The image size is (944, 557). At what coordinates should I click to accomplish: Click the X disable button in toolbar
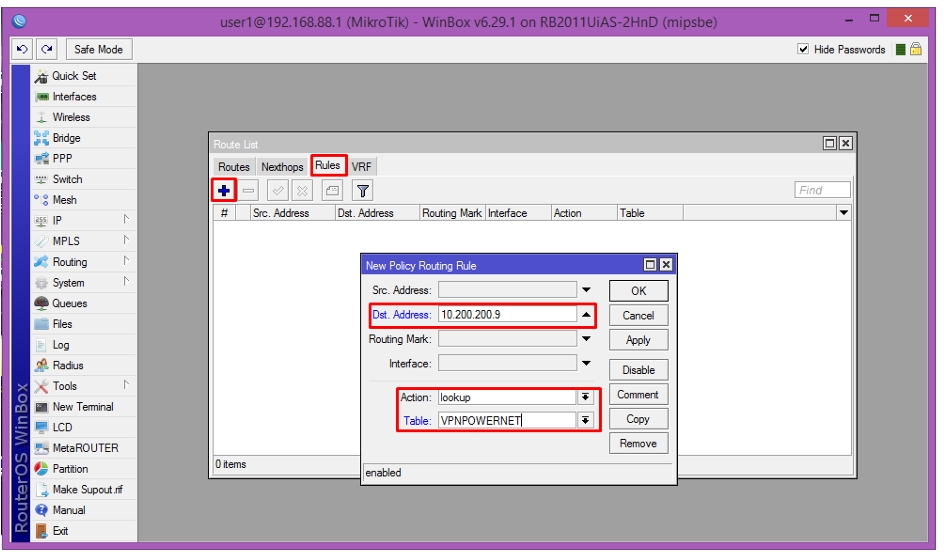click(x=302, y=191)
